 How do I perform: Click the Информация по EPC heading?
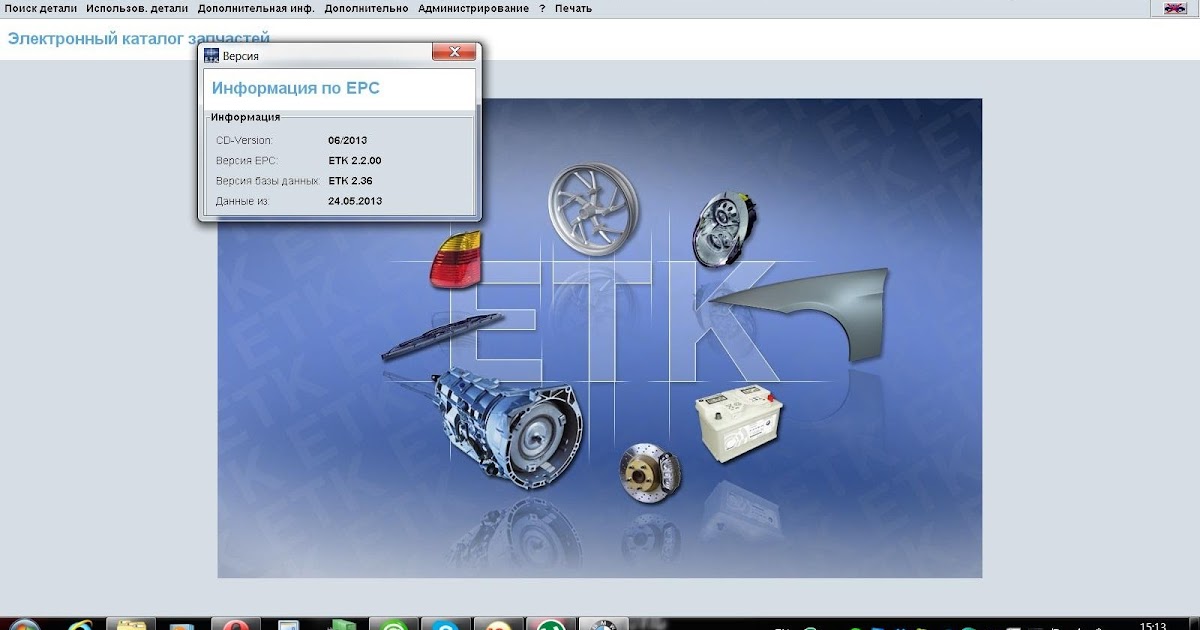[296, 88]
